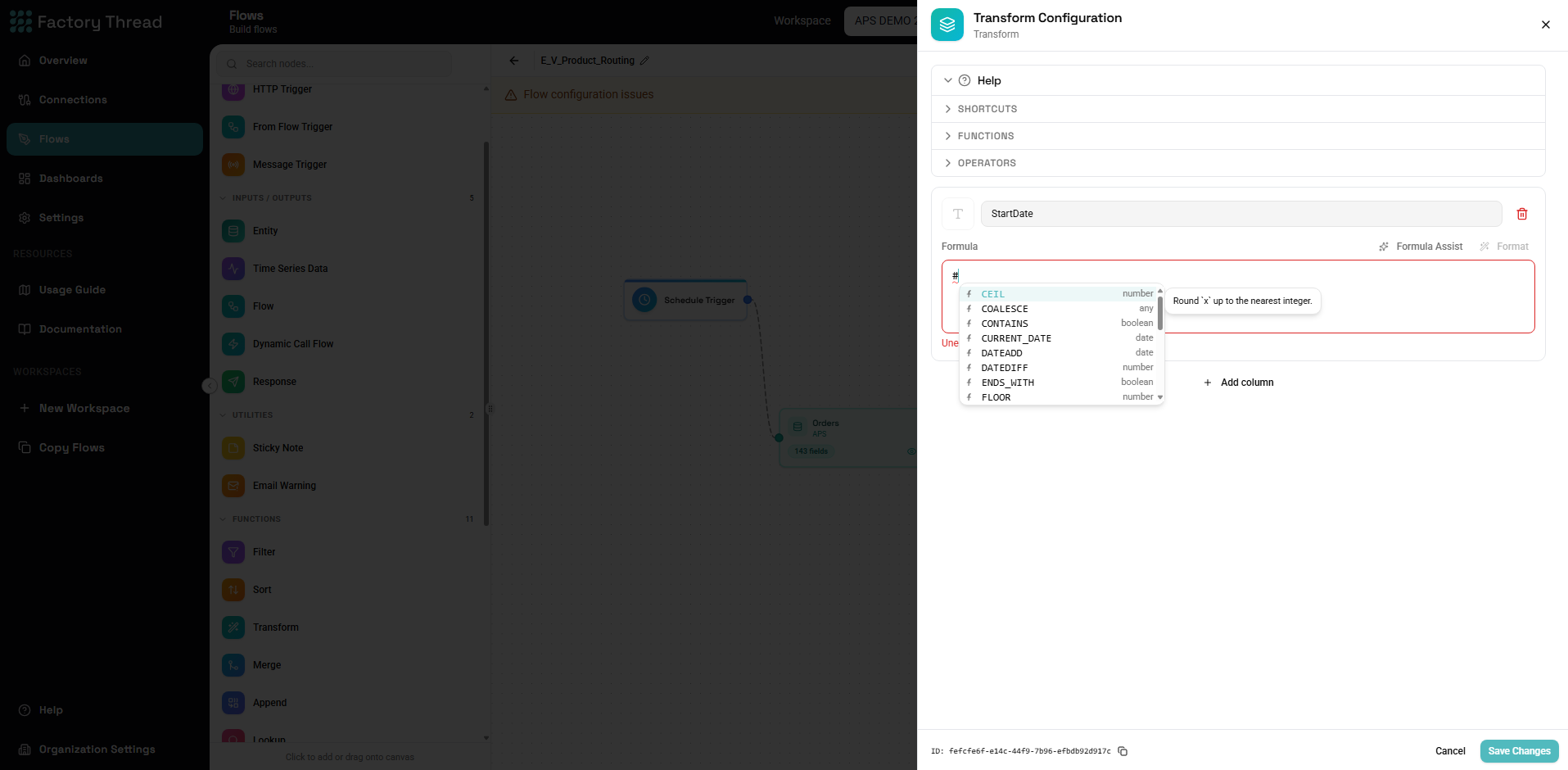Close the Transform Configuration panel
1568x770 pixels.
(1546, 25)
